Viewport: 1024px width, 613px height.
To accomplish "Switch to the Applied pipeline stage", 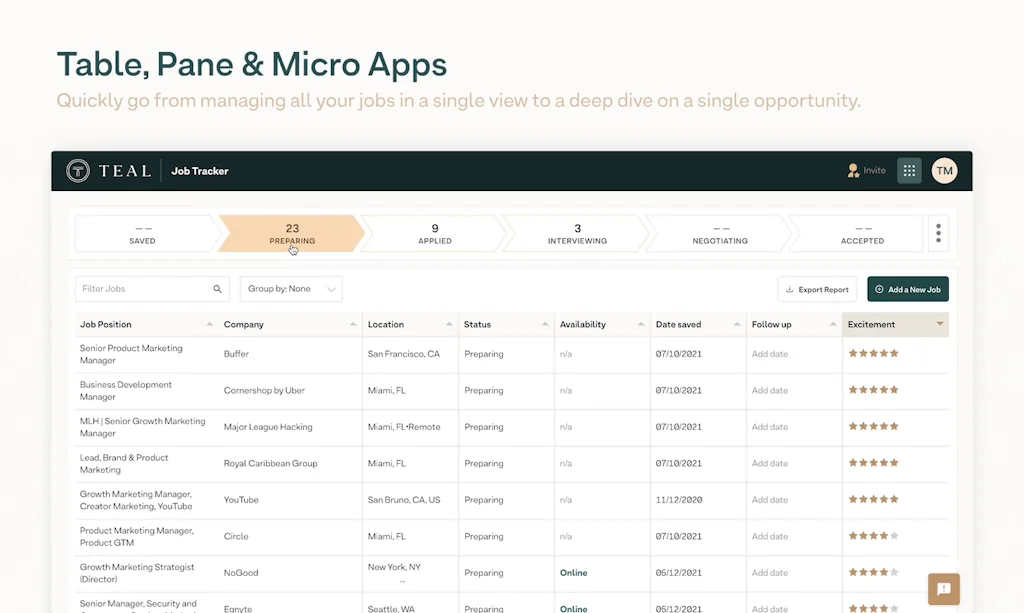I will (x=435, y=233).
